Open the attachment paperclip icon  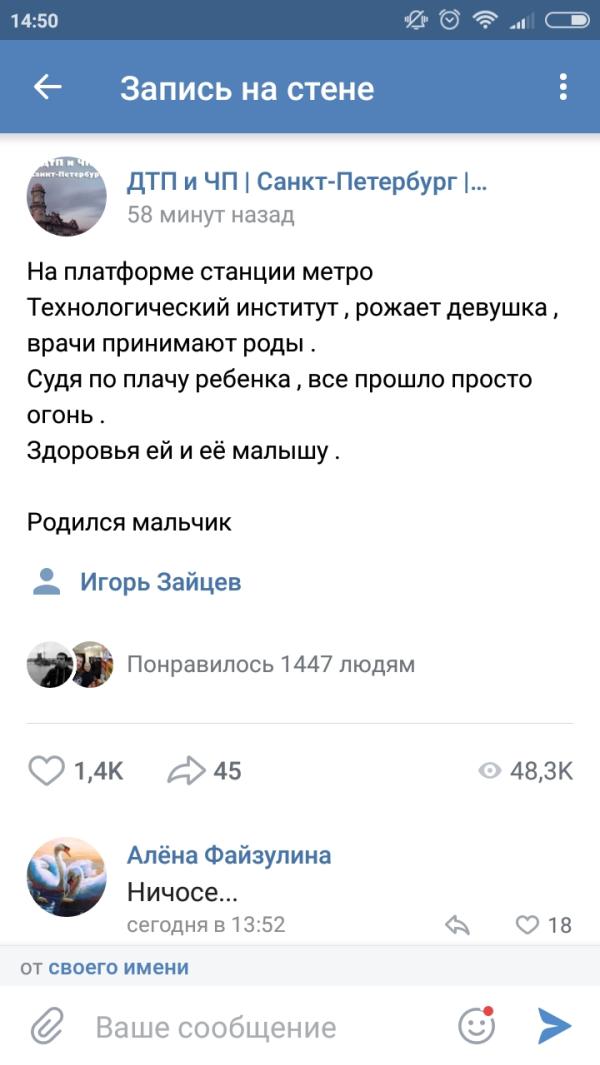pos(47,1026)
